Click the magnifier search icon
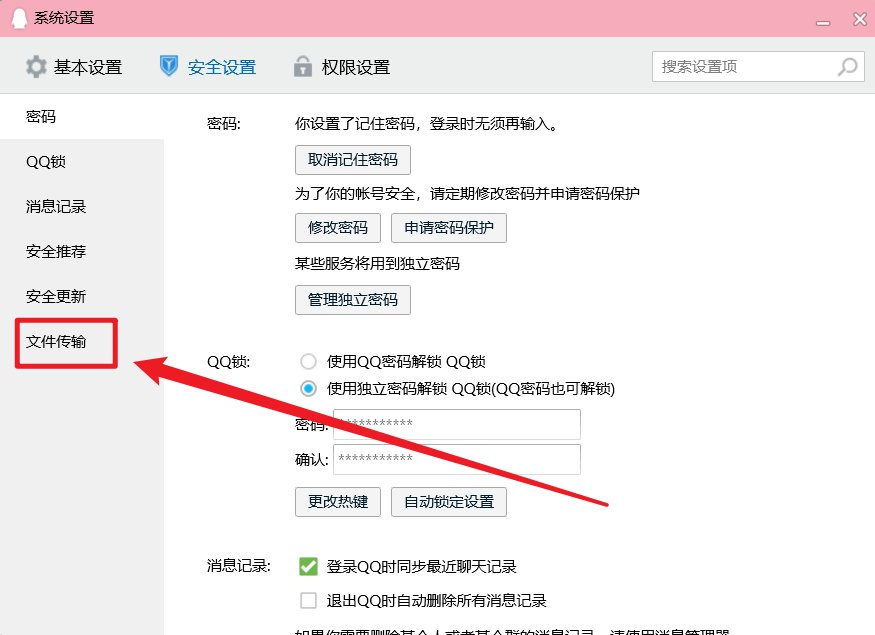875x635 pixels. (848, 67)
